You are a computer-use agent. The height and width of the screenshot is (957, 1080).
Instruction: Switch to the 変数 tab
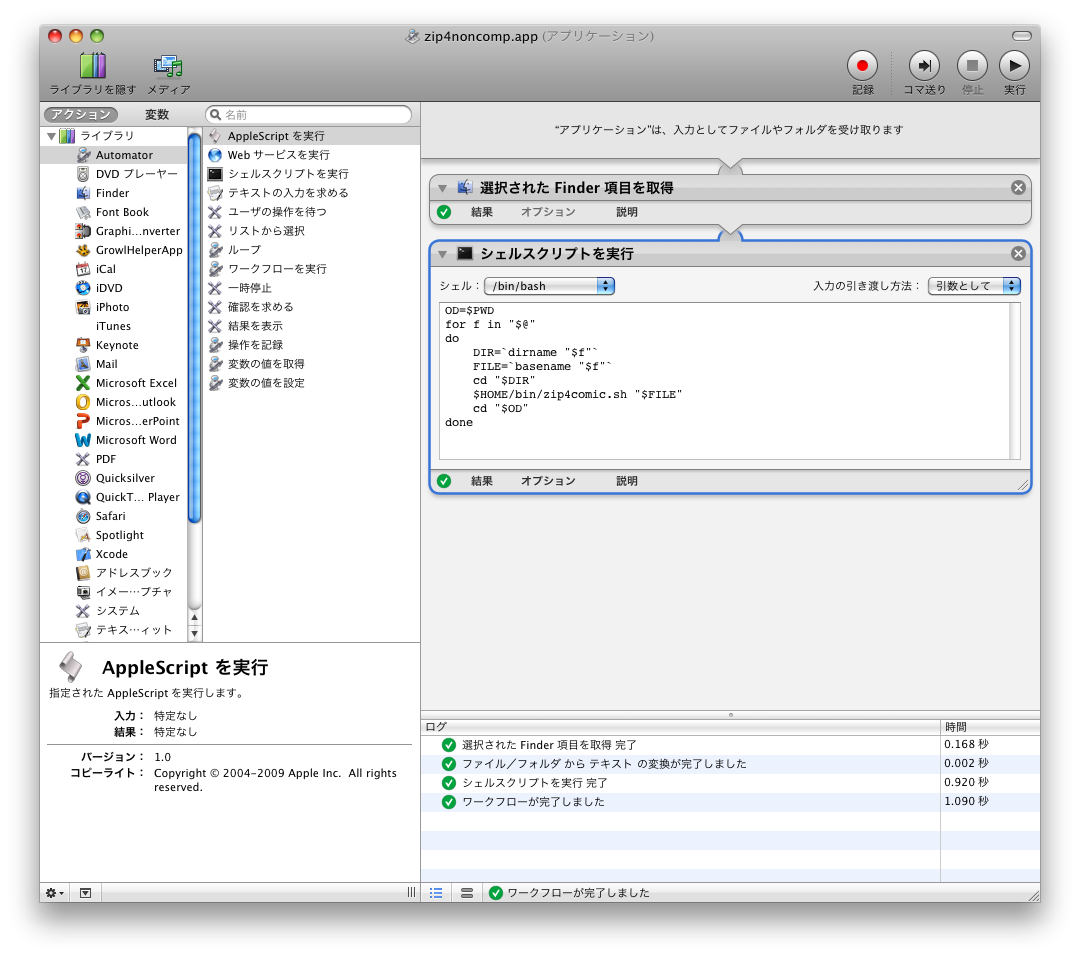click(157, 114)
